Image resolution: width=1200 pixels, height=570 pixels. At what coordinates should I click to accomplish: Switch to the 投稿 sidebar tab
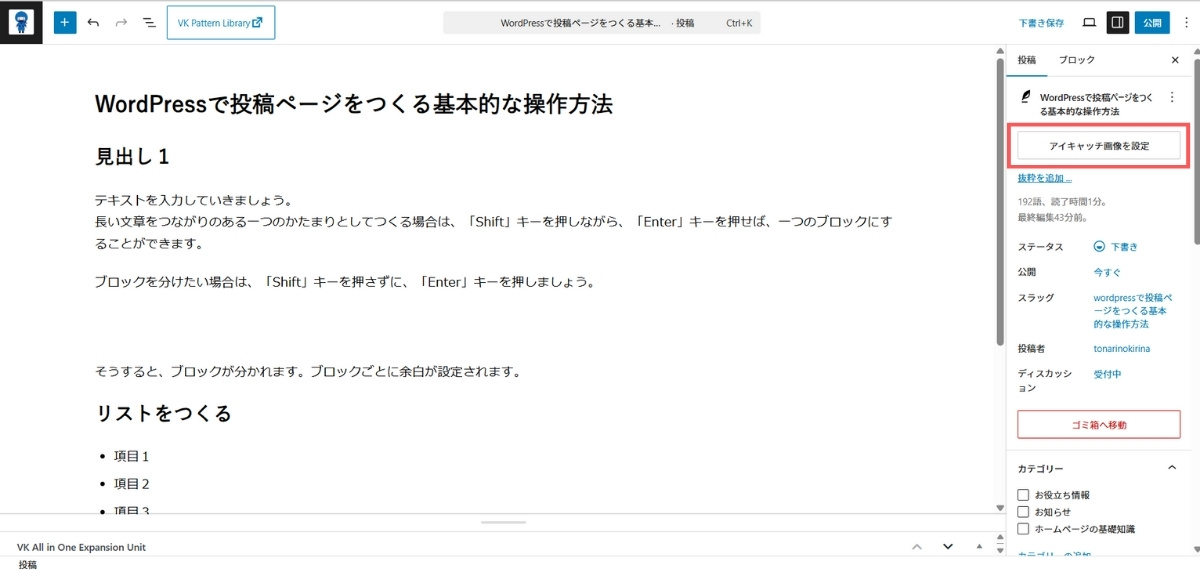[x=1027, y=60]
